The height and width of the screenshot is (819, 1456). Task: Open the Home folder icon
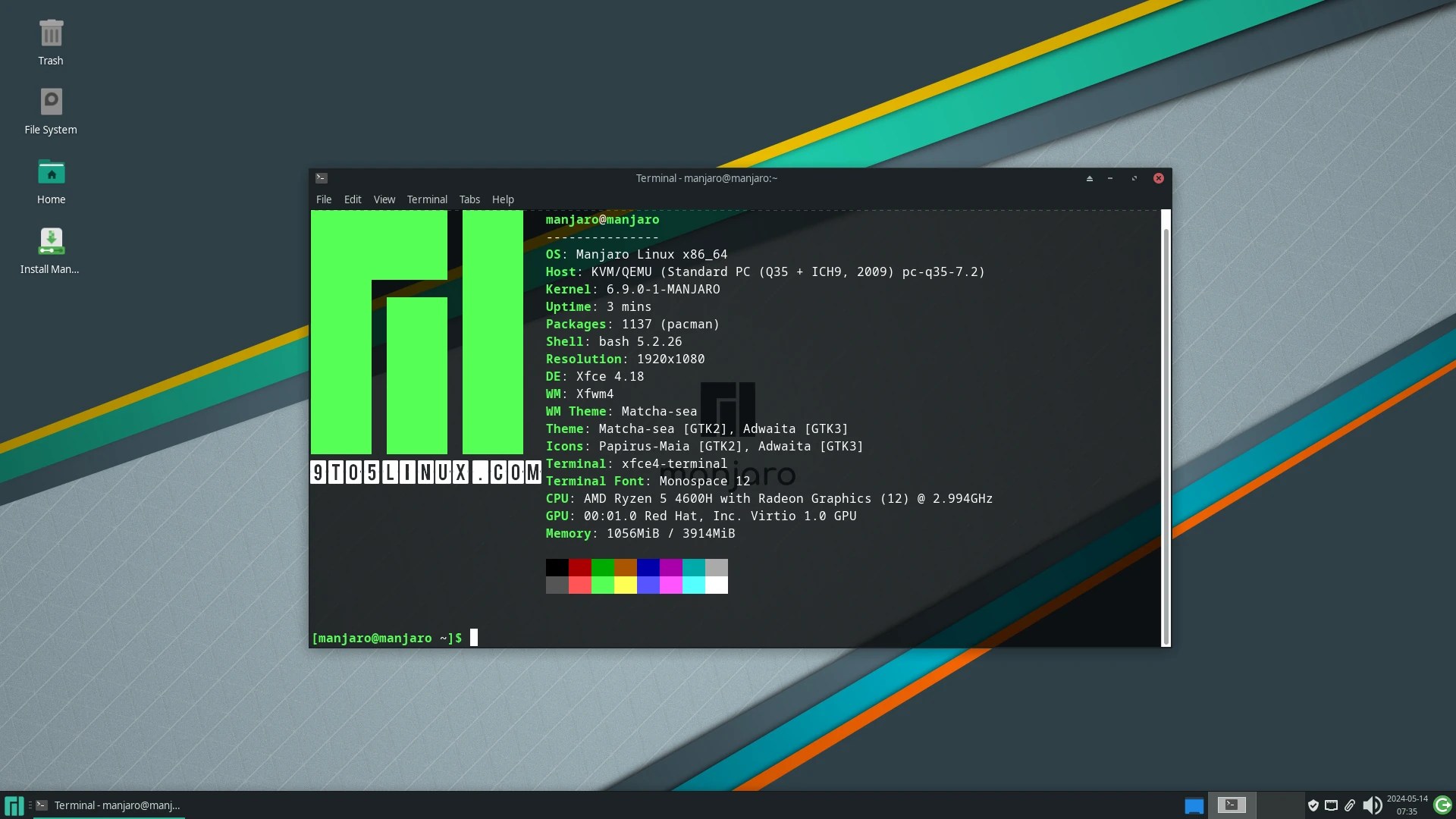[51, 173]
